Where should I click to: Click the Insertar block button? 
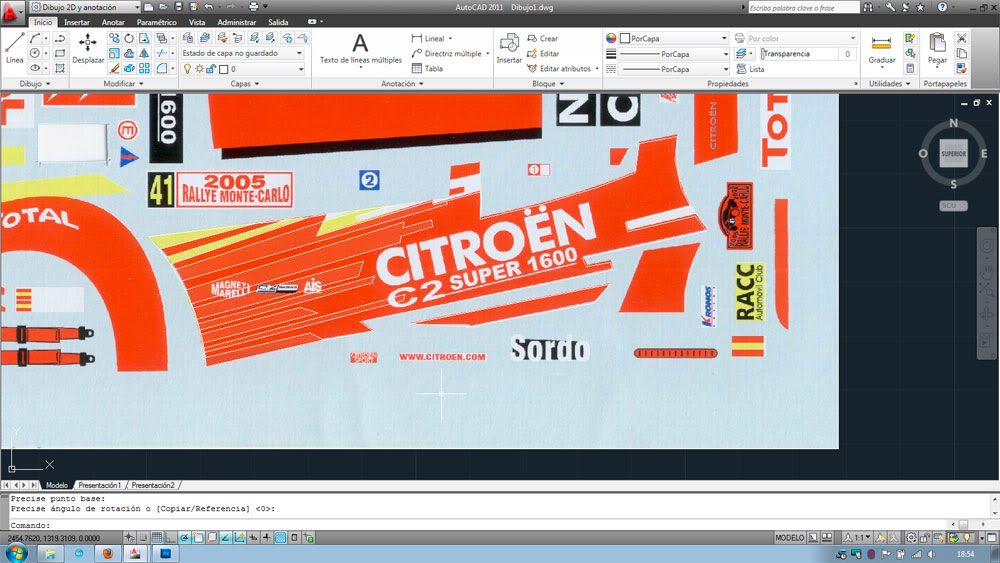pos(509,48)
